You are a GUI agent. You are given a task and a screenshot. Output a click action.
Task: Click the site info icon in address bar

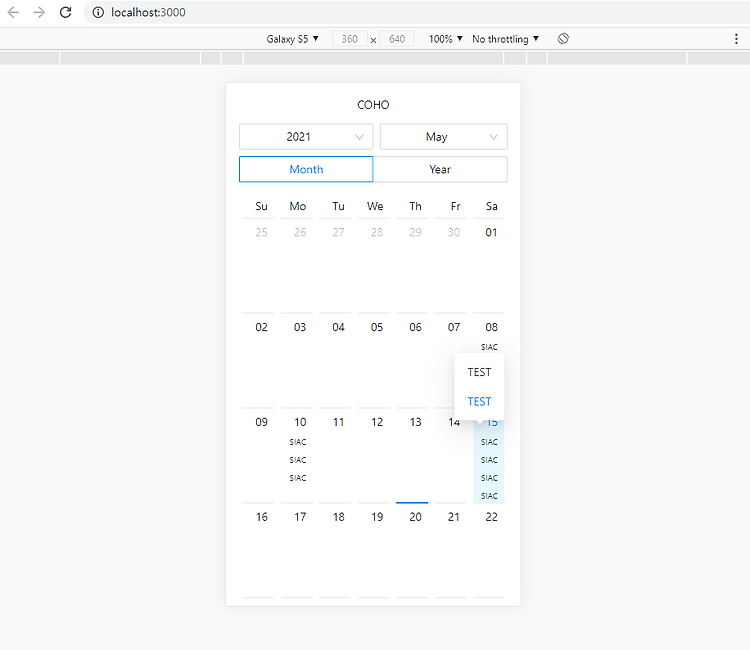98,12
